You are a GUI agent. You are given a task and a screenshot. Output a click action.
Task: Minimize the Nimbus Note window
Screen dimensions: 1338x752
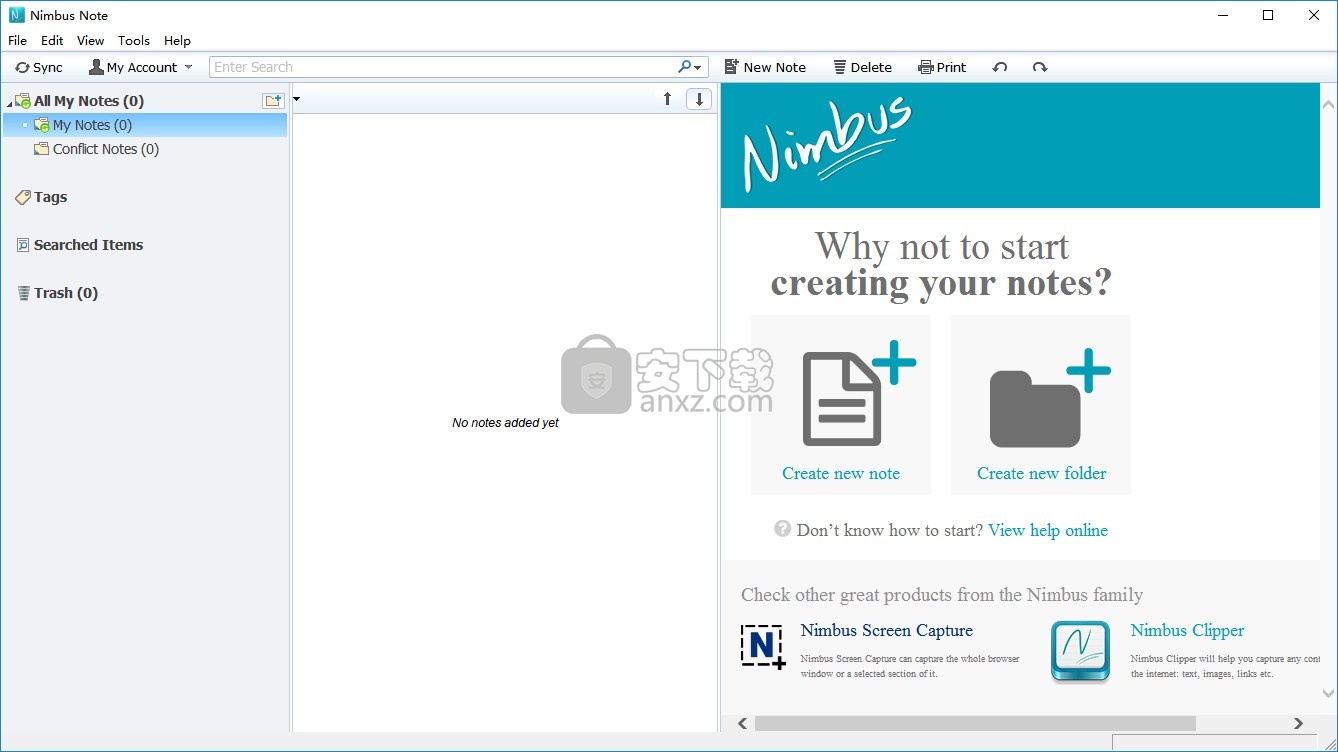pyautogui.click(x=1223, y=15)
